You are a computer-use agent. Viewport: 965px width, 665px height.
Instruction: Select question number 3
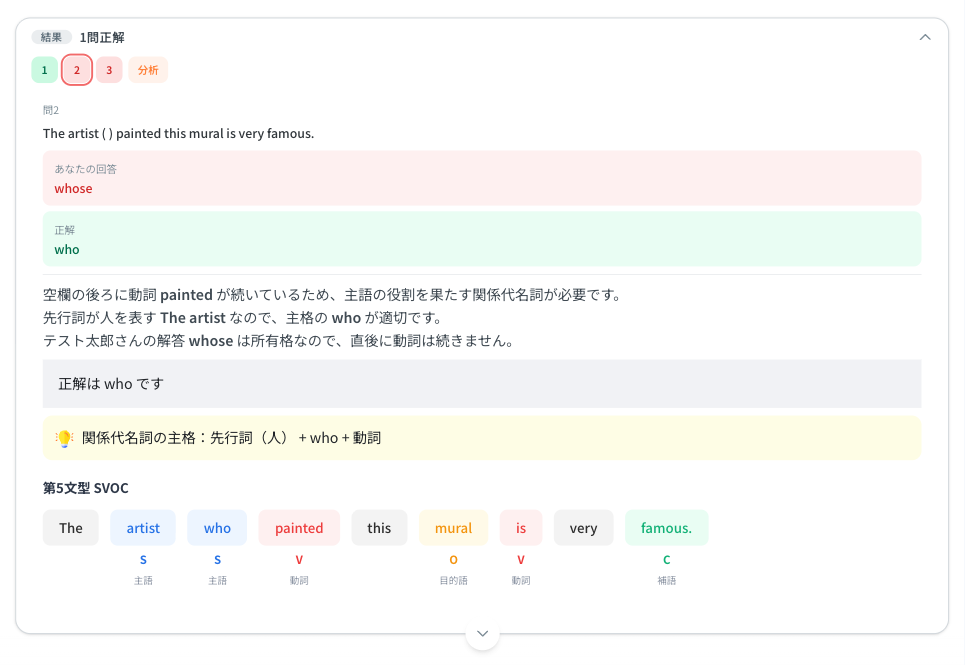click(x=109, y=69)
